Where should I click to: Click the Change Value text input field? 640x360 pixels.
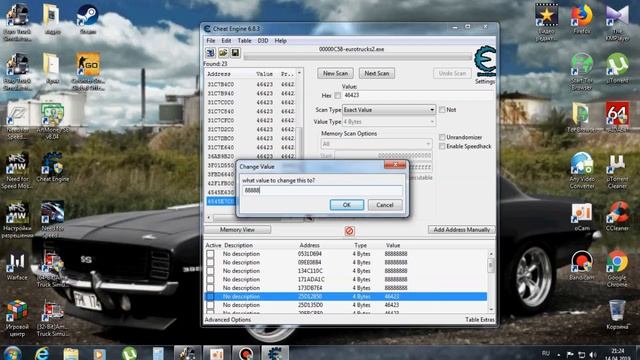coord(322,191)
